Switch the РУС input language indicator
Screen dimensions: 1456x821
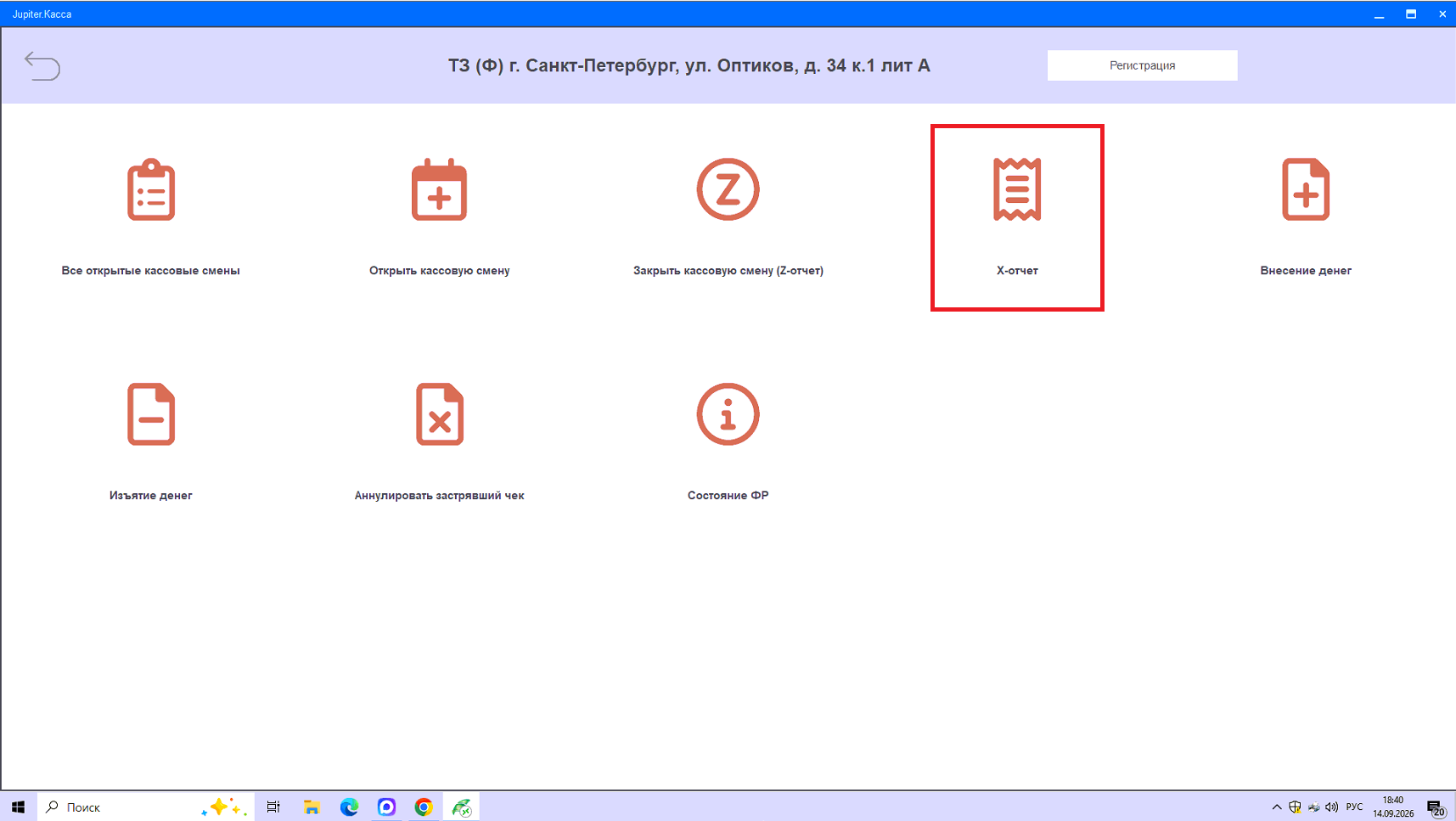point(1354,807)
